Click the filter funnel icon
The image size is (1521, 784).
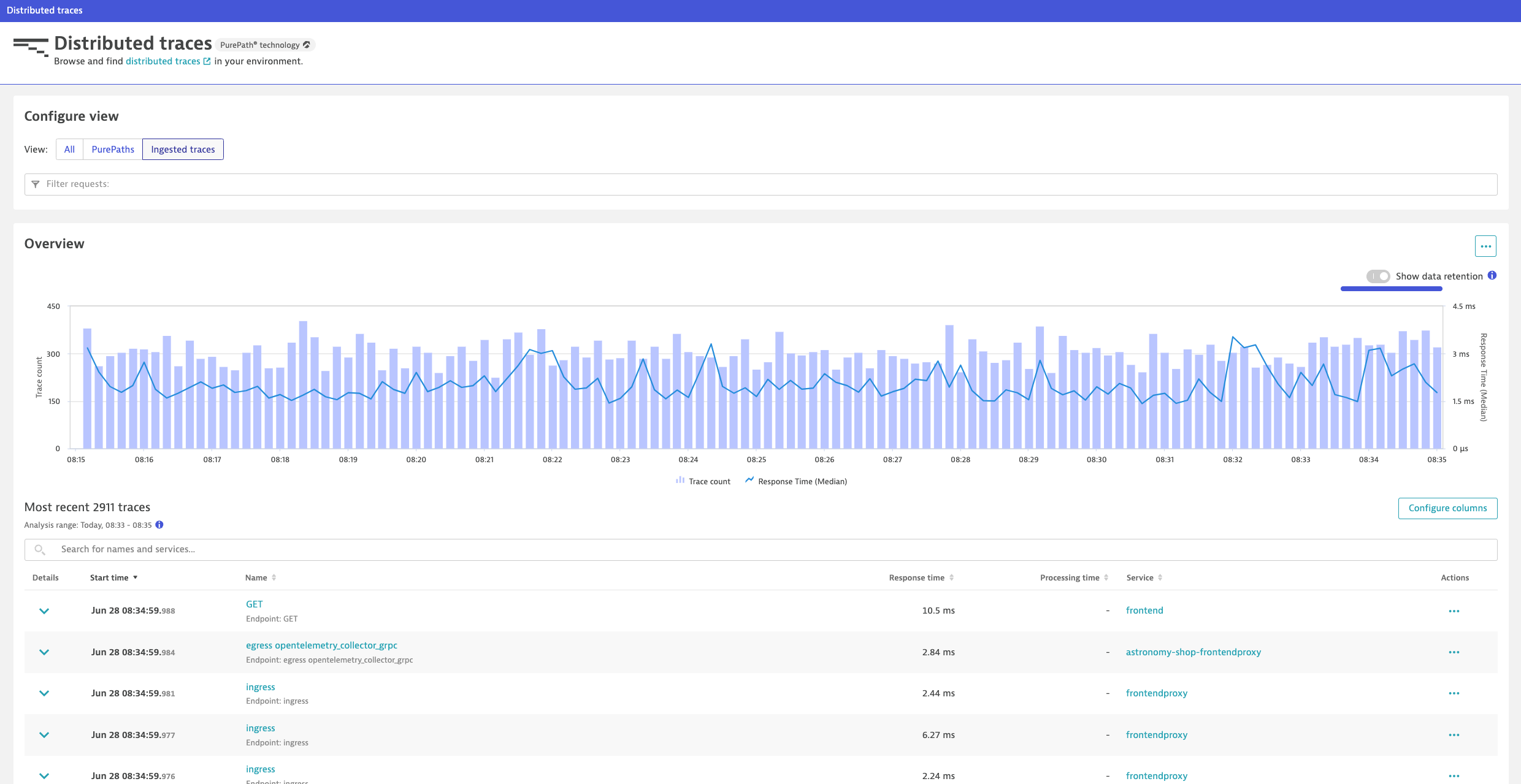point(36,185)
